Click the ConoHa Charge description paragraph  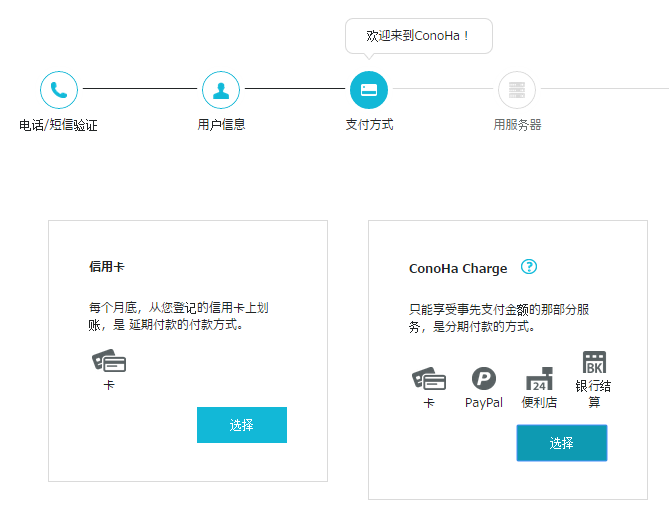(x=499, y=318)
